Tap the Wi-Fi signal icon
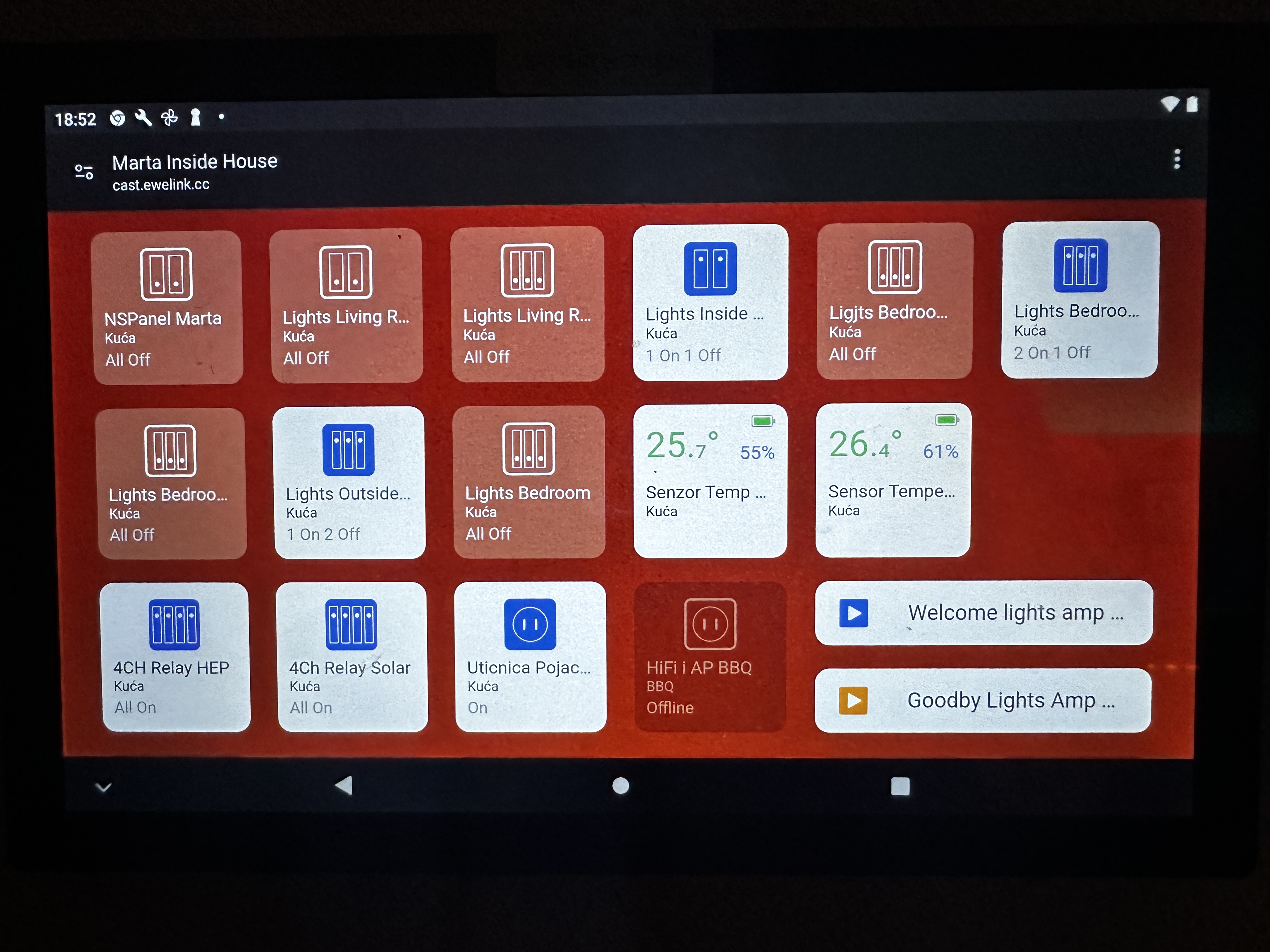The image size is (1270, 952). (1170, 104)
